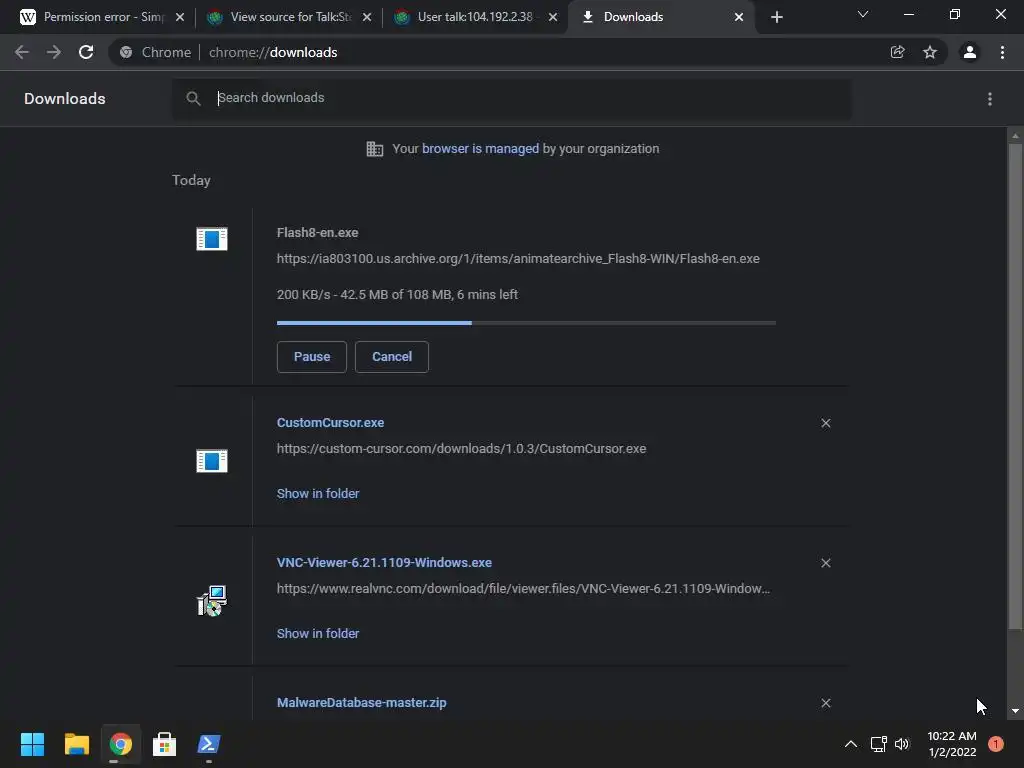Reload the downloads page

point(86,52)
